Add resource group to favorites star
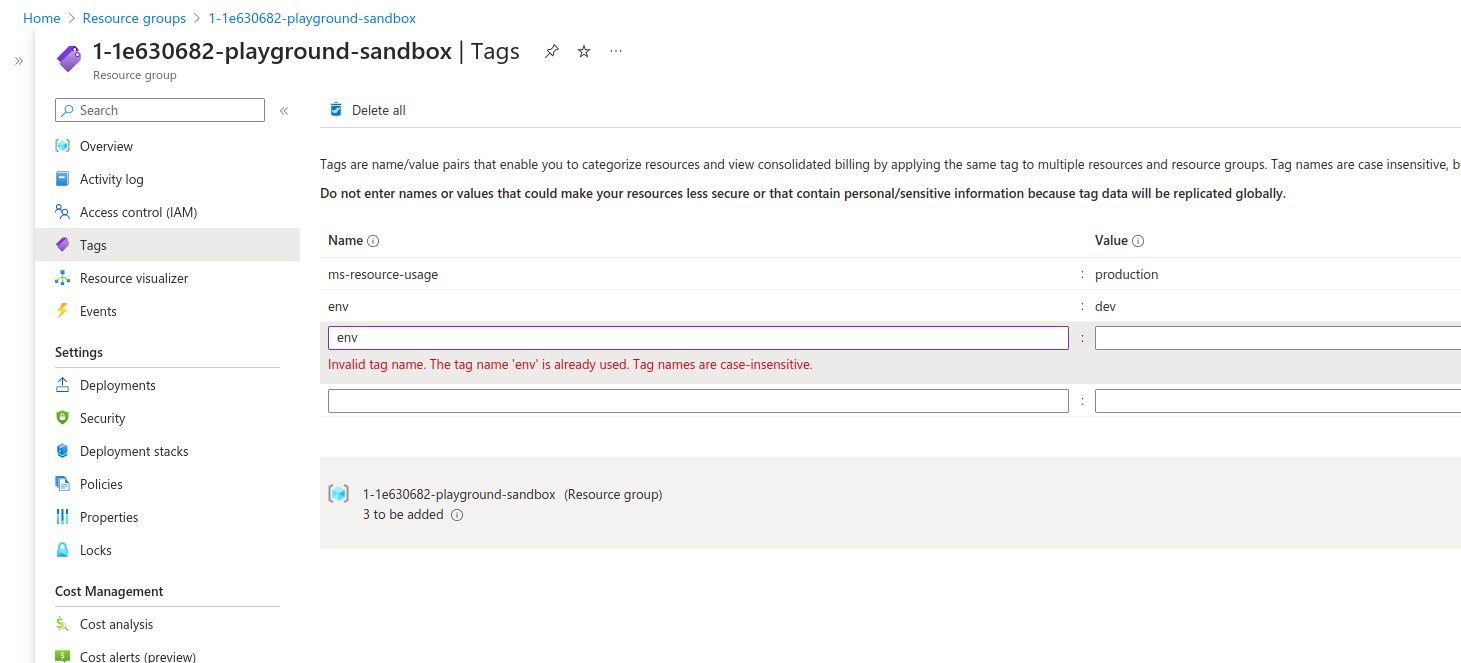The width and height of the screenshot is (1461, 663). click(x=584, y=51)
